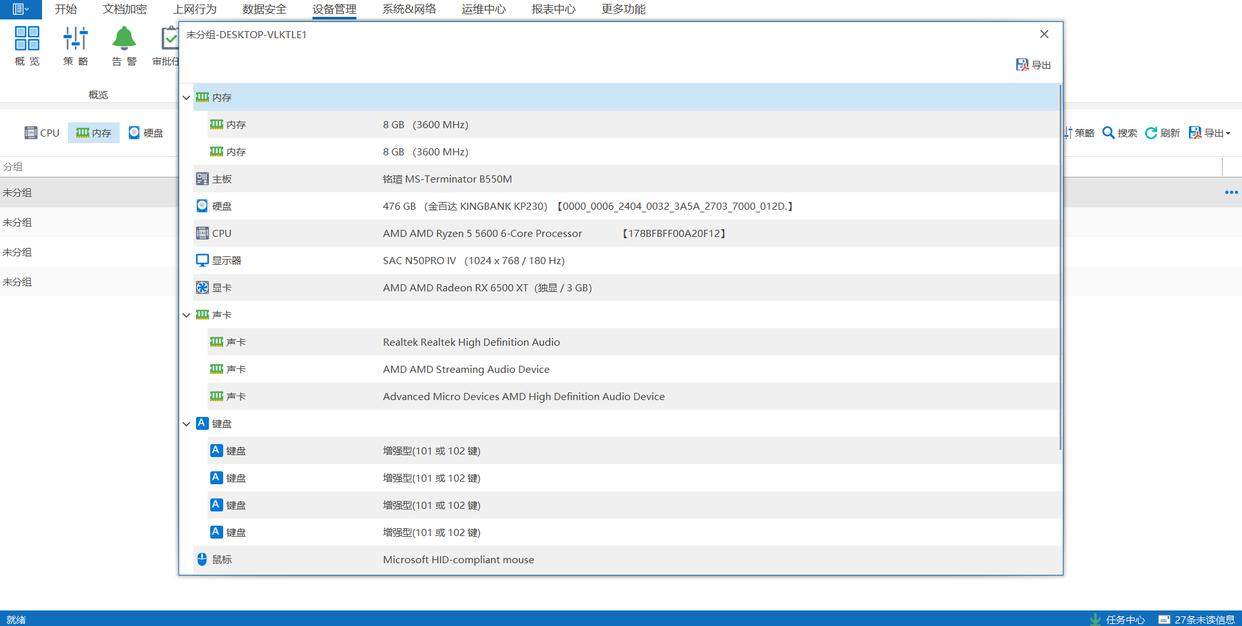Image resolution: width=1242 pixels, height=626 pixels.
Task: Click the three-dot more options button
Action: [x=1231, y=193]
